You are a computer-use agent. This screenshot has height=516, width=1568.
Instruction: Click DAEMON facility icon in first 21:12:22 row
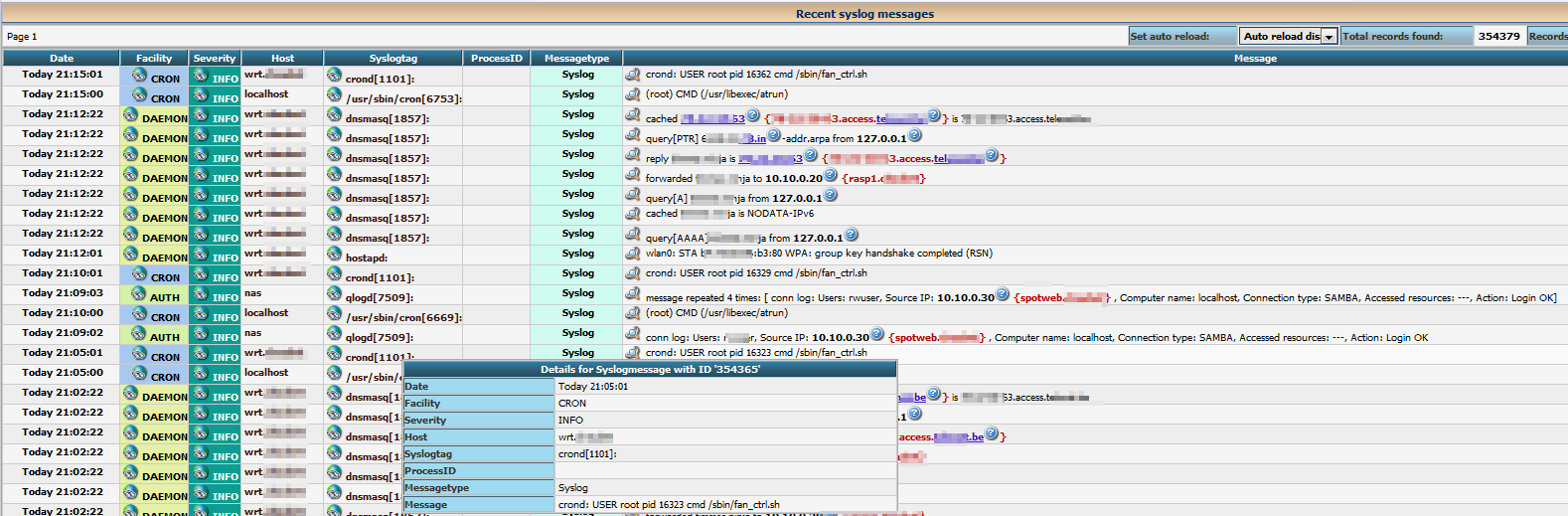point(130,114)
